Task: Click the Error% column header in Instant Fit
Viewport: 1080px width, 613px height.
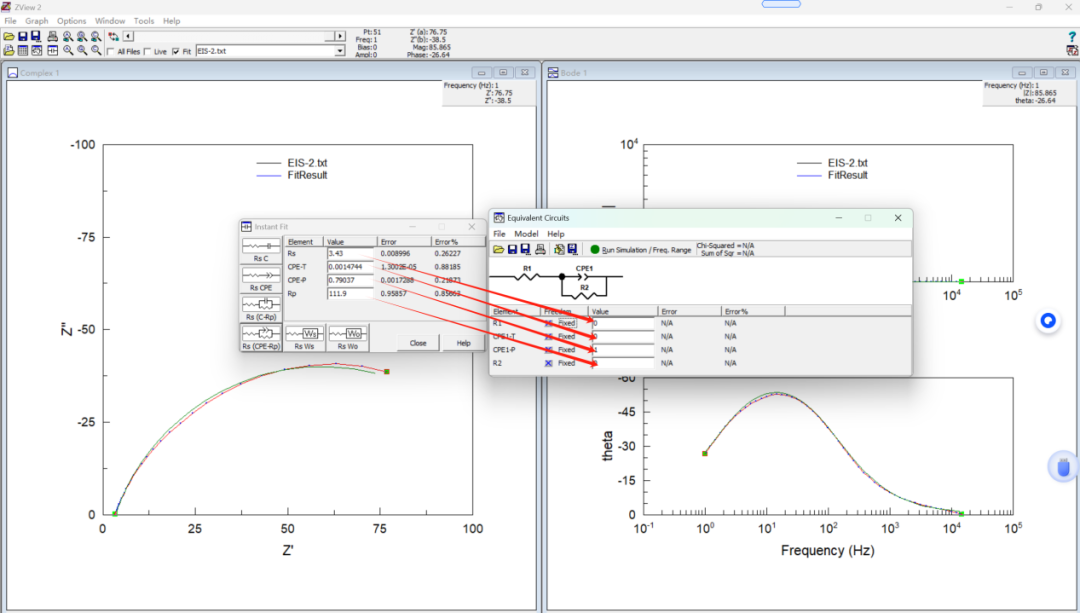Action: click(457, 242)
